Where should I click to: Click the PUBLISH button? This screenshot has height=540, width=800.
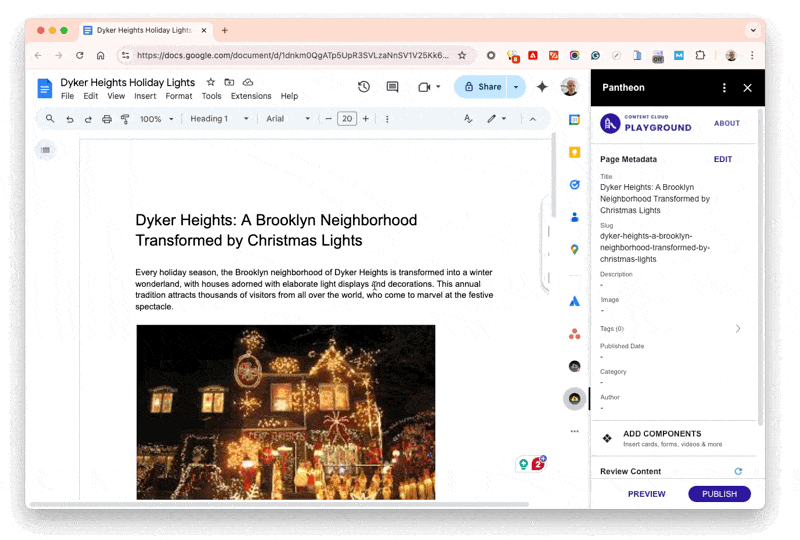[719, 494]
